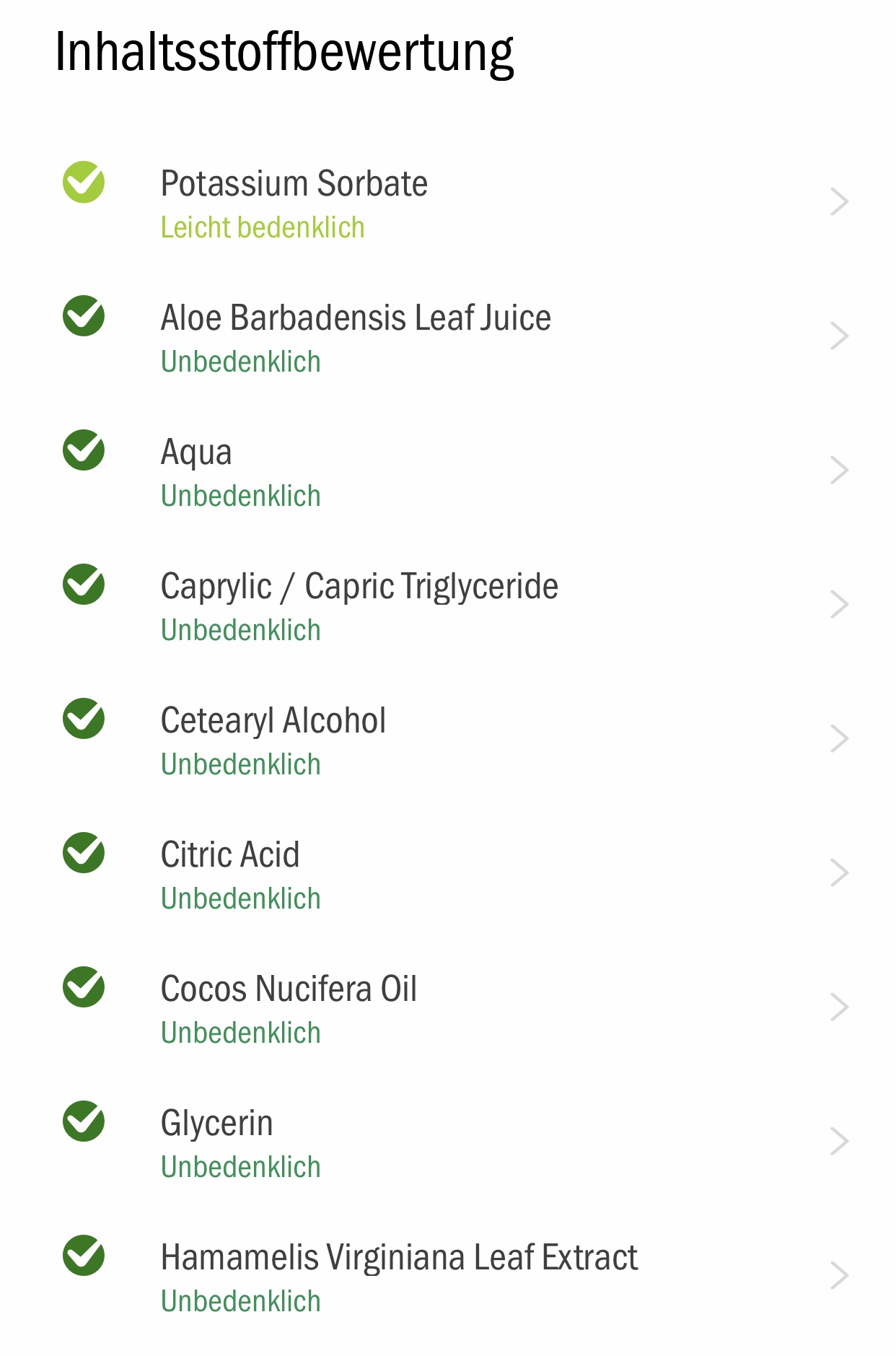This screenshot has height=1356, width=896.
Task: Select the Cetearyl Alcohol ingredient name
Action: pos(273,721)
